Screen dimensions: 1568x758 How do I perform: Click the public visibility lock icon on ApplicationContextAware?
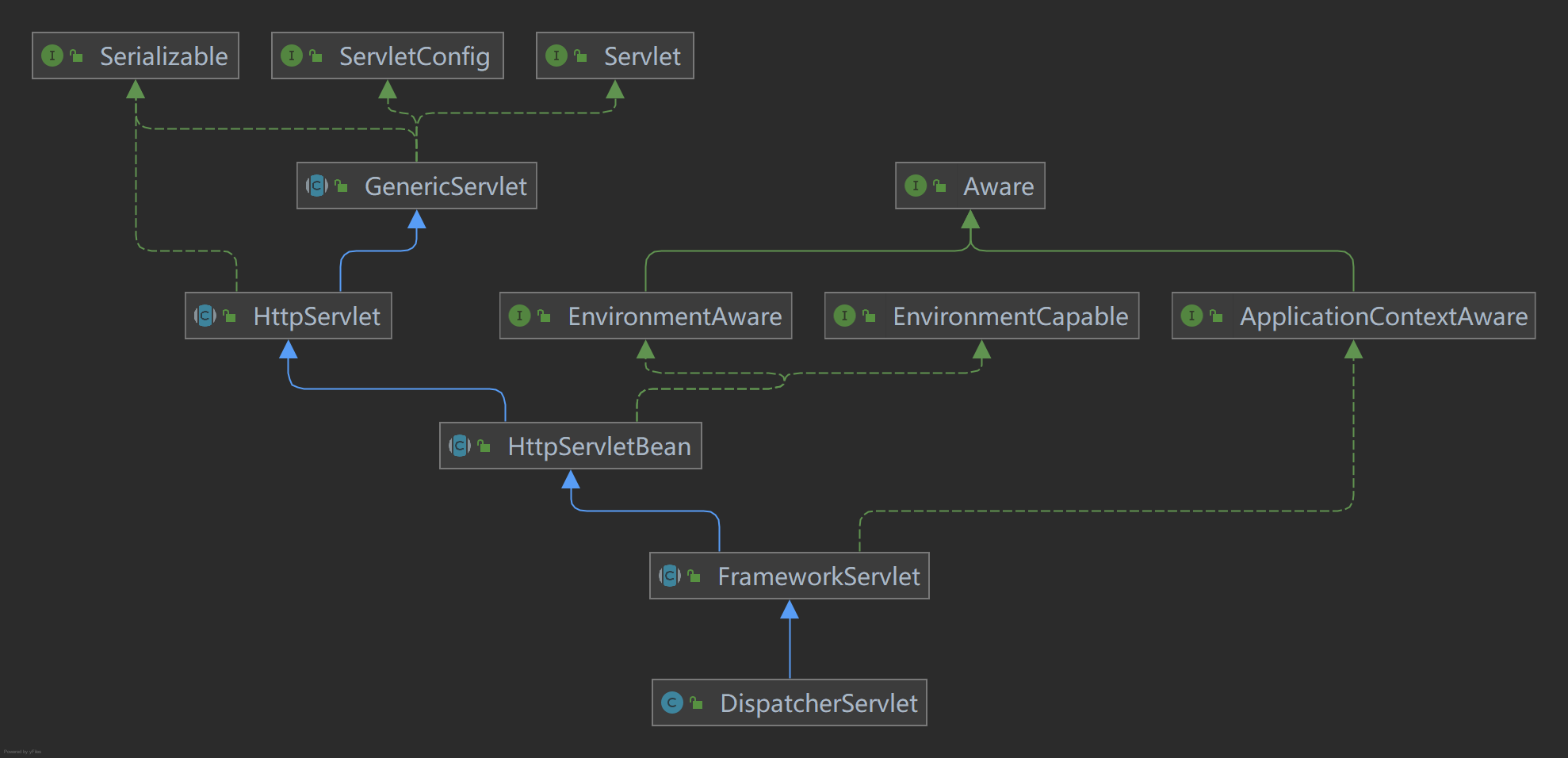(1216, 316)
